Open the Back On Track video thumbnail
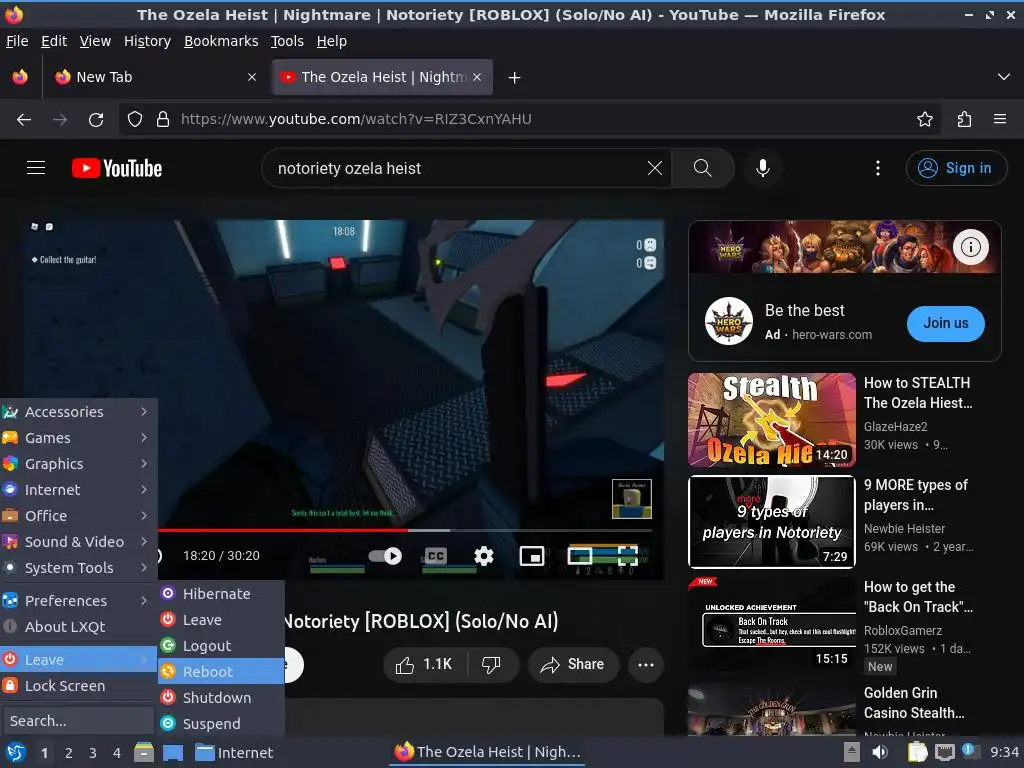The height and width of the screenshot is (768, 1024). pos(772,623)
